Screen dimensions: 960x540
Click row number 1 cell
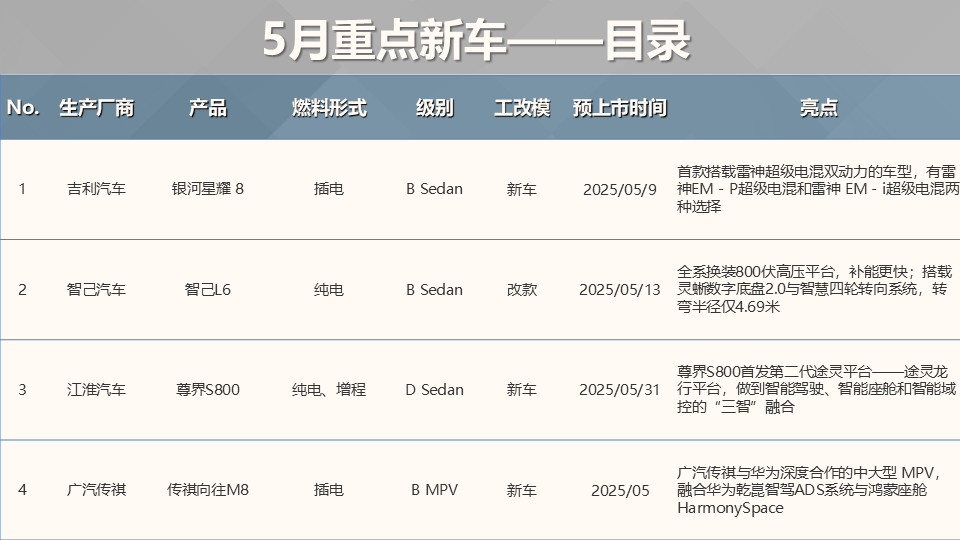(x=22, y=189)
